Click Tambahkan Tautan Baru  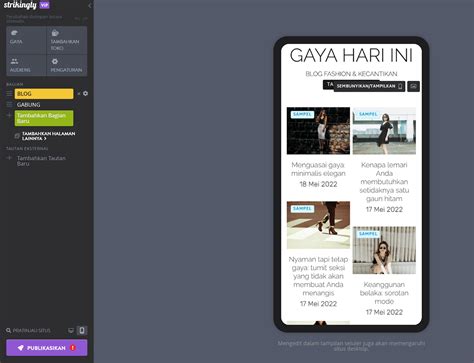(x=41, y=161)
